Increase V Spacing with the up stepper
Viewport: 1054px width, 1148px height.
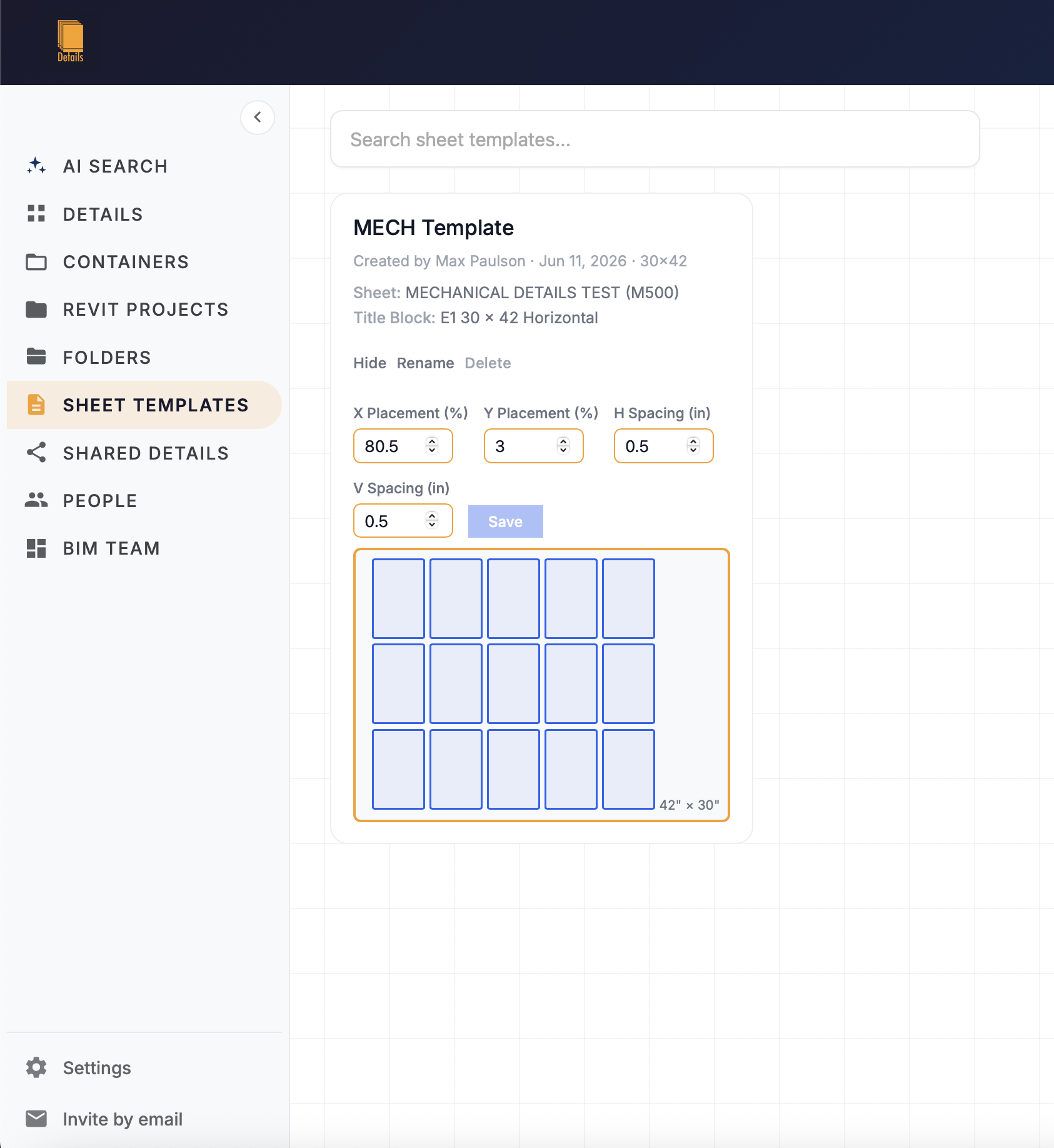coord(432,516)
